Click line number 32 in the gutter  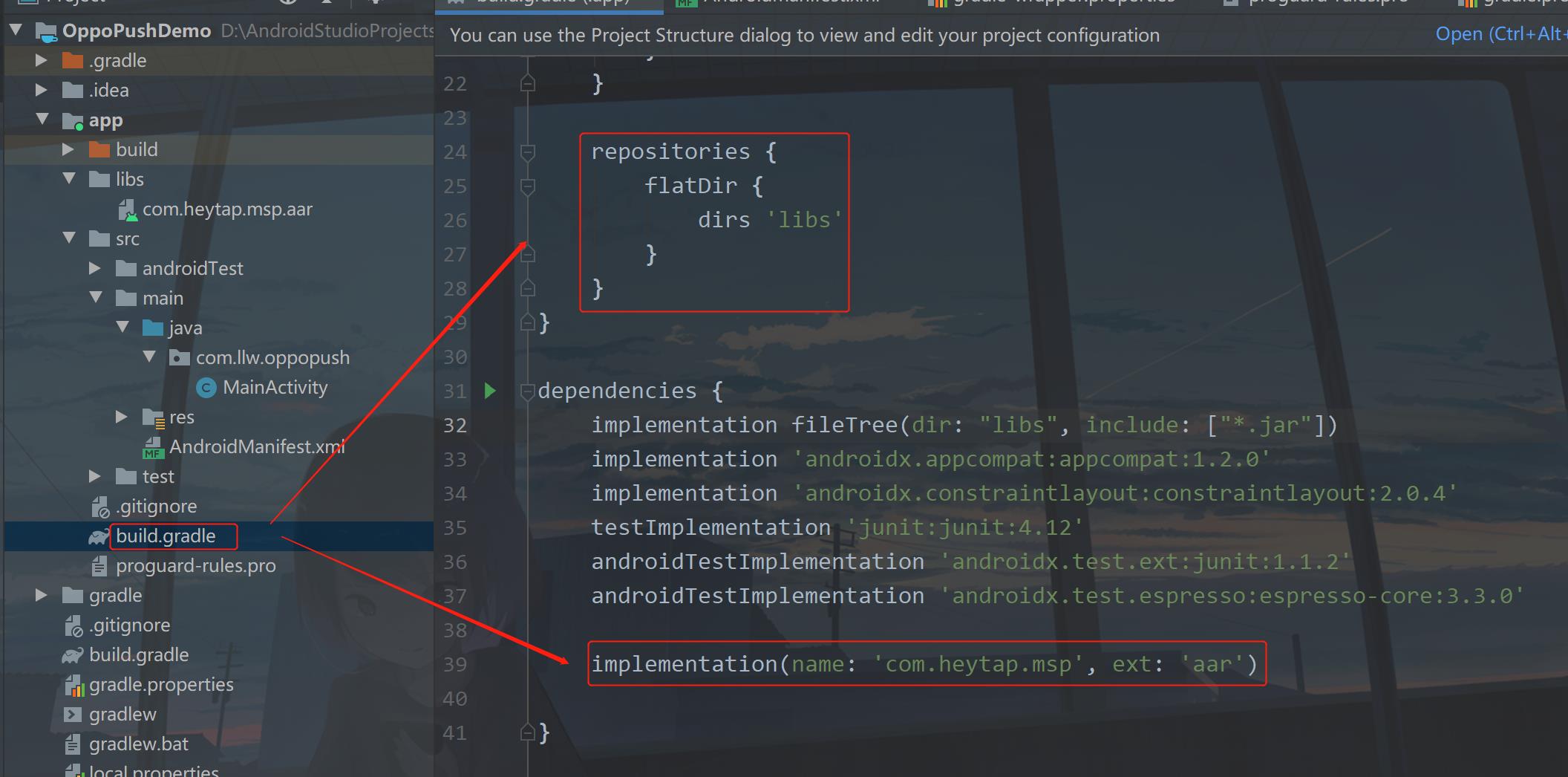click(x=455, y=426)
